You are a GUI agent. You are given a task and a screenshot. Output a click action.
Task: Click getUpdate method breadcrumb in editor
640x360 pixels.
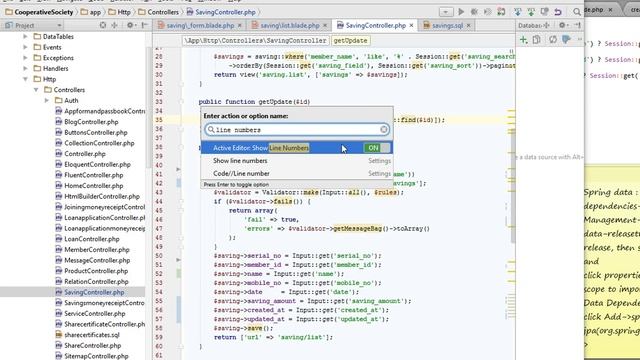[350, 40]
